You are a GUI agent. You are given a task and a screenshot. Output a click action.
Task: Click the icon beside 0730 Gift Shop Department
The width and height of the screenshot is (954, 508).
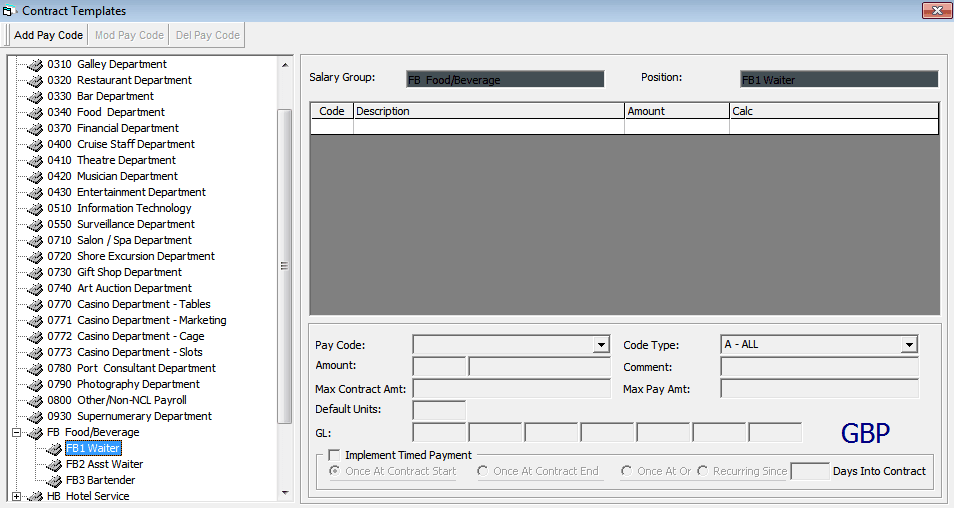35,273
